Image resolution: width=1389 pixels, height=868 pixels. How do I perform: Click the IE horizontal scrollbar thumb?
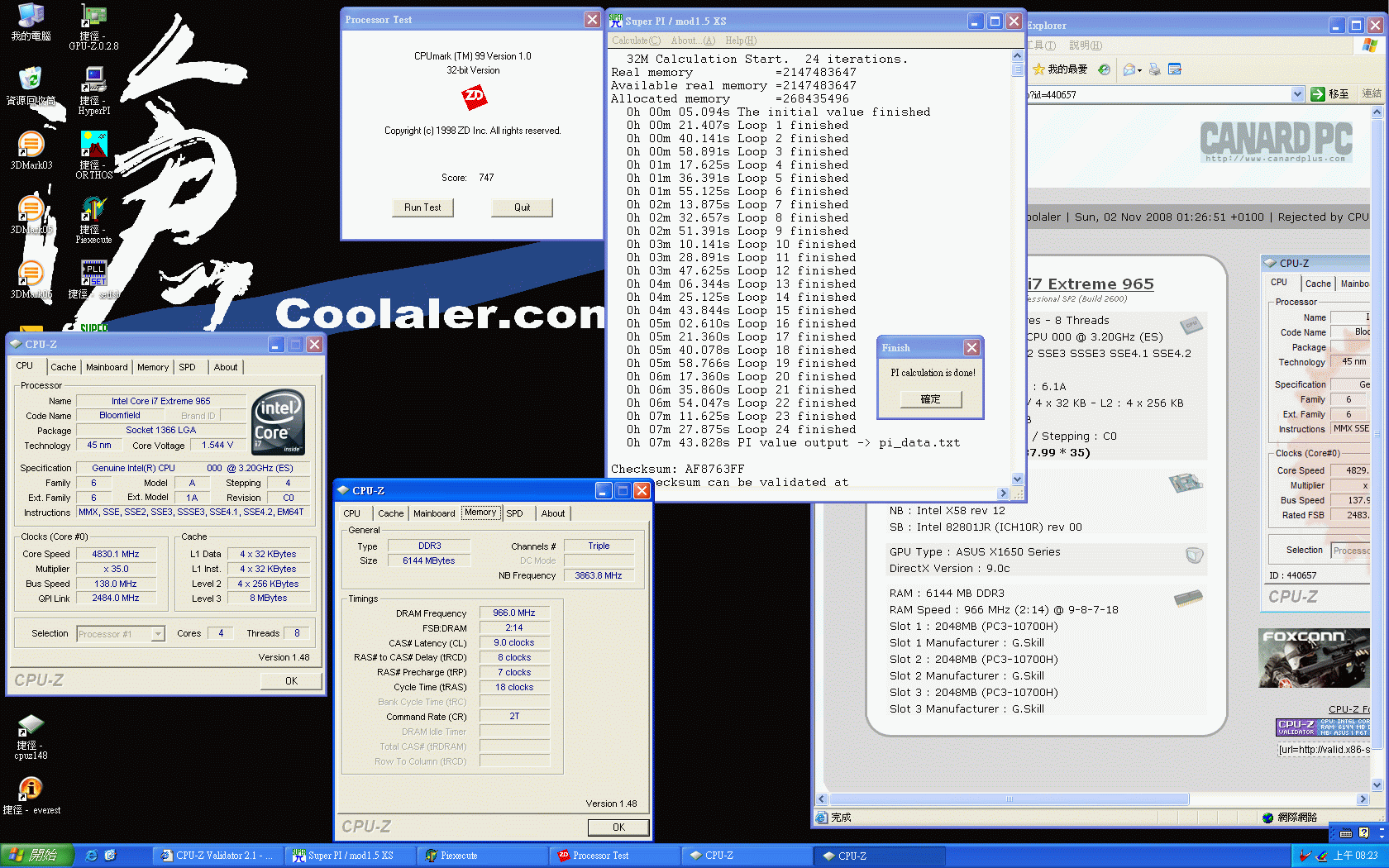click(1009, 799)
